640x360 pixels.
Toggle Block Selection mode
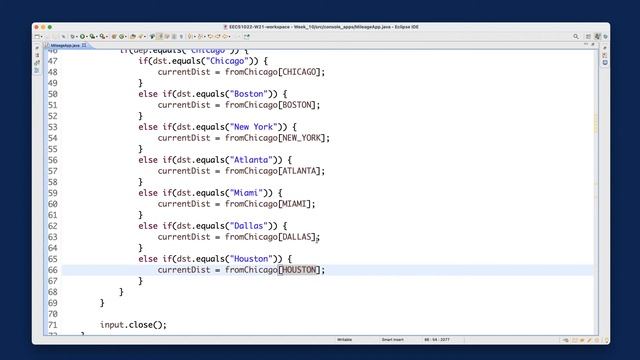pyautogui.click(x=174, y=36)
